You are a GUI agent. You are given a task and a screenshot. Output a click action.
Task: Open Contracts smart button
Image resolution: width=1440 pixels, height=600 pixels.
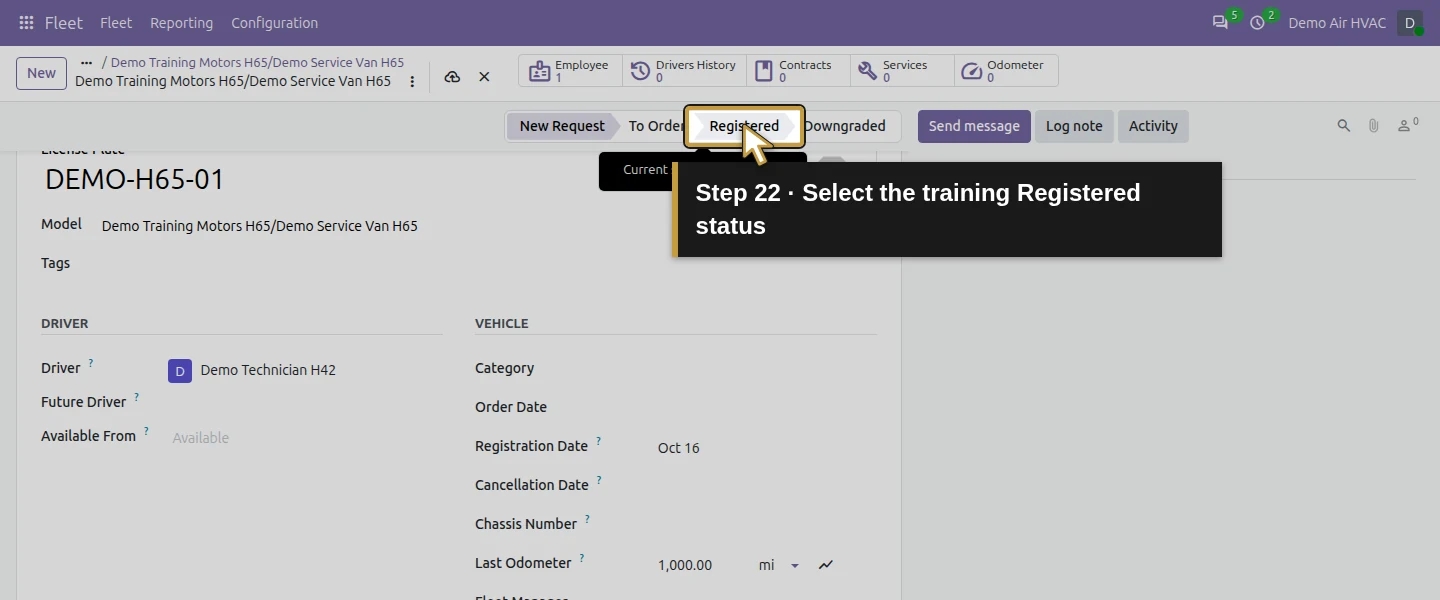(798, 71)
